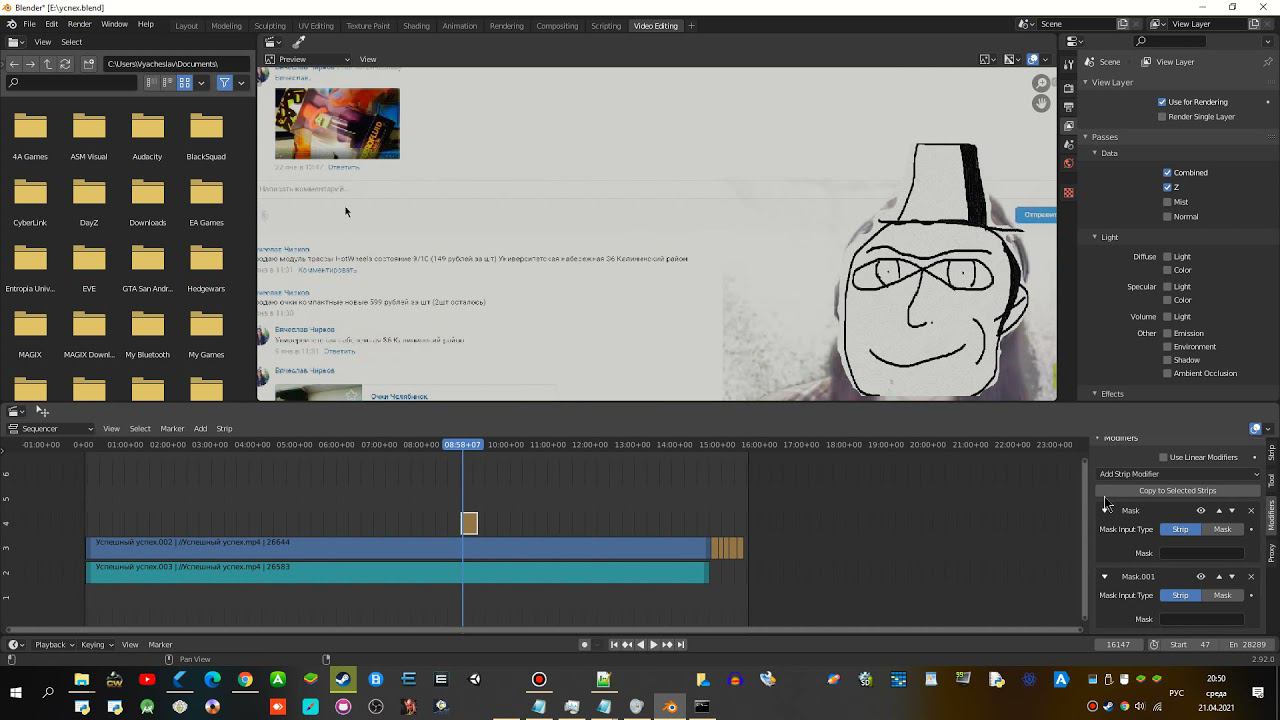Remove the Mask modifier with X

(1251, 511)
